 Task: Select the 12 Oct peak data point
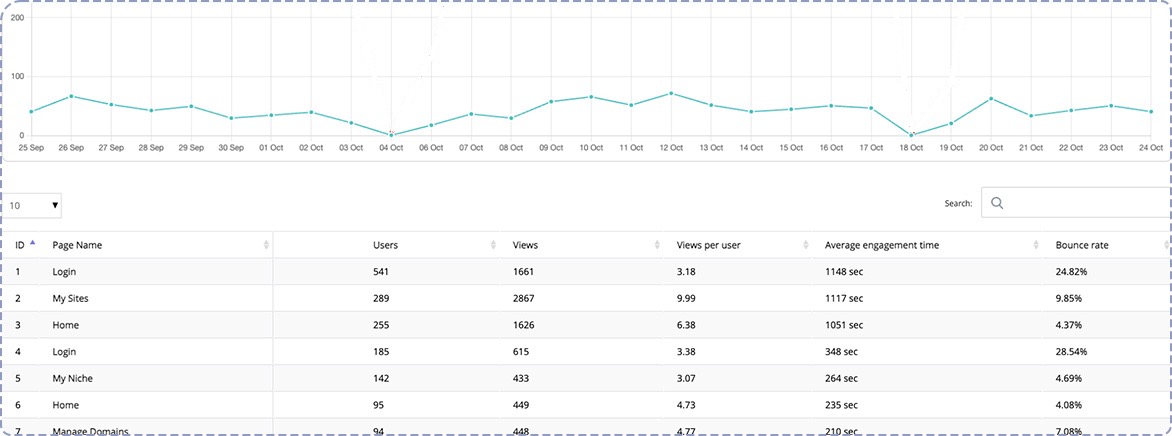point(671,93)
